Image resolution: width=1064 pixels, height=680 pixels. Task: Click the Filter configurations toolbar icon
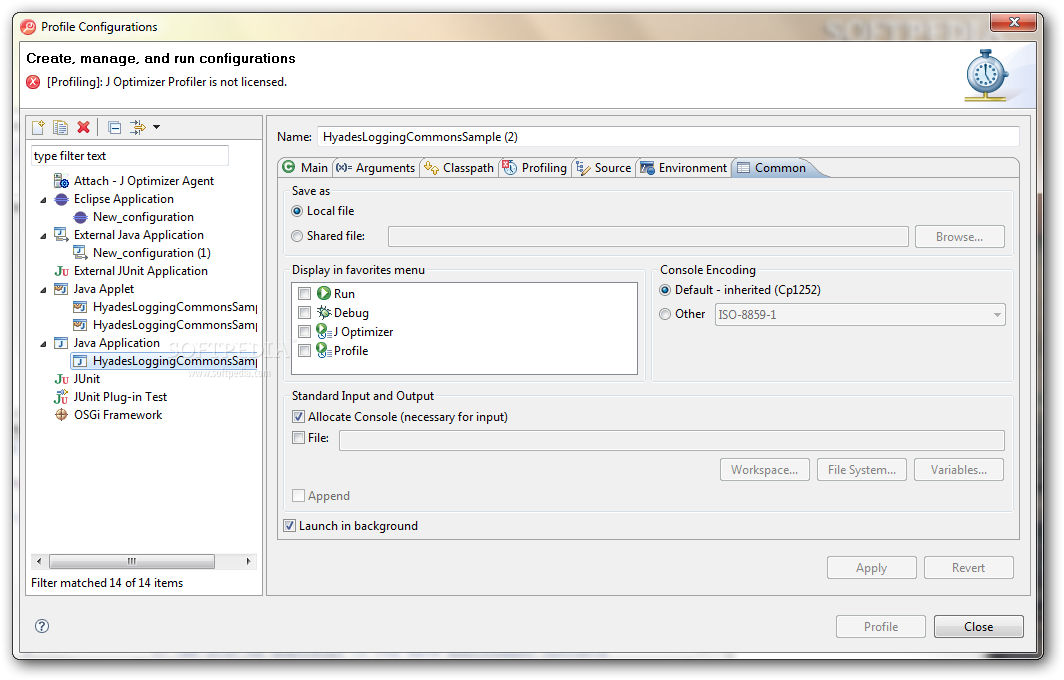point(138,127)
